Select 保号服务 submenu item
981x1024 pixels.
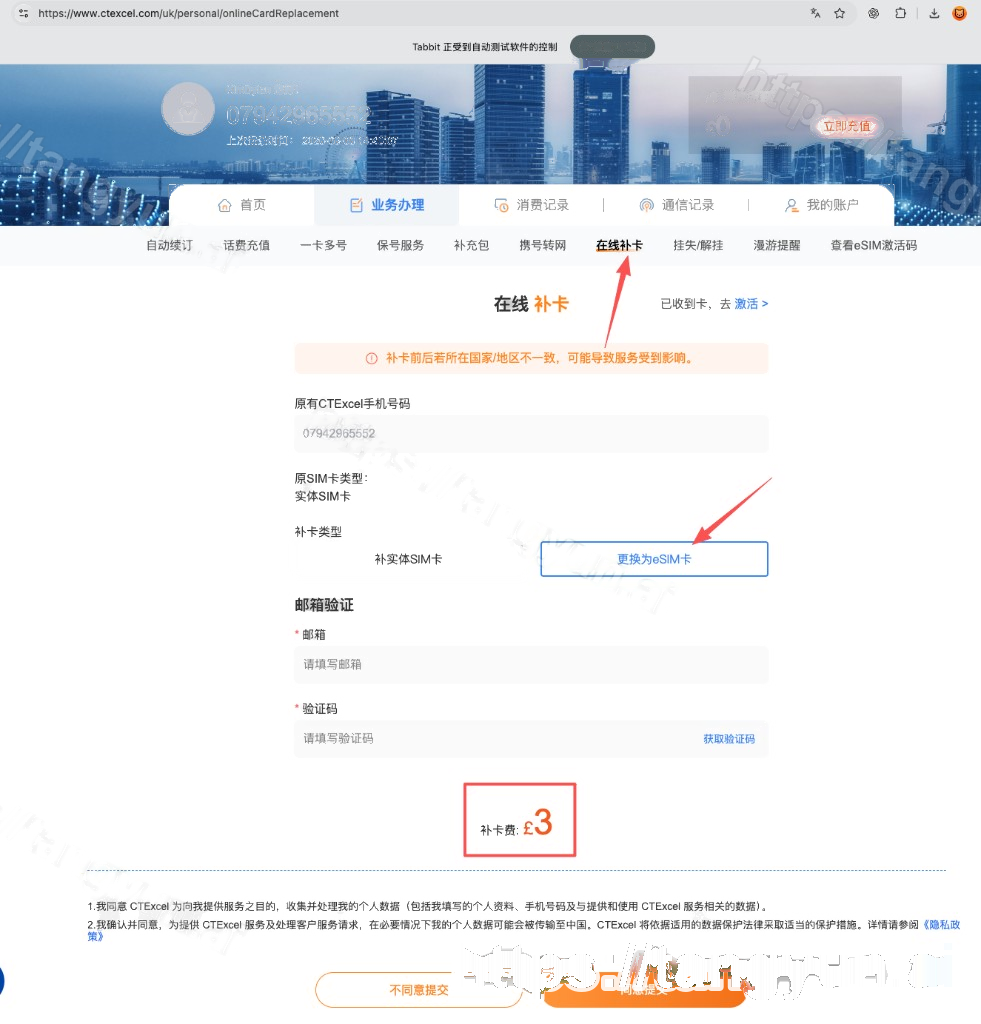[x=400, y=245]
